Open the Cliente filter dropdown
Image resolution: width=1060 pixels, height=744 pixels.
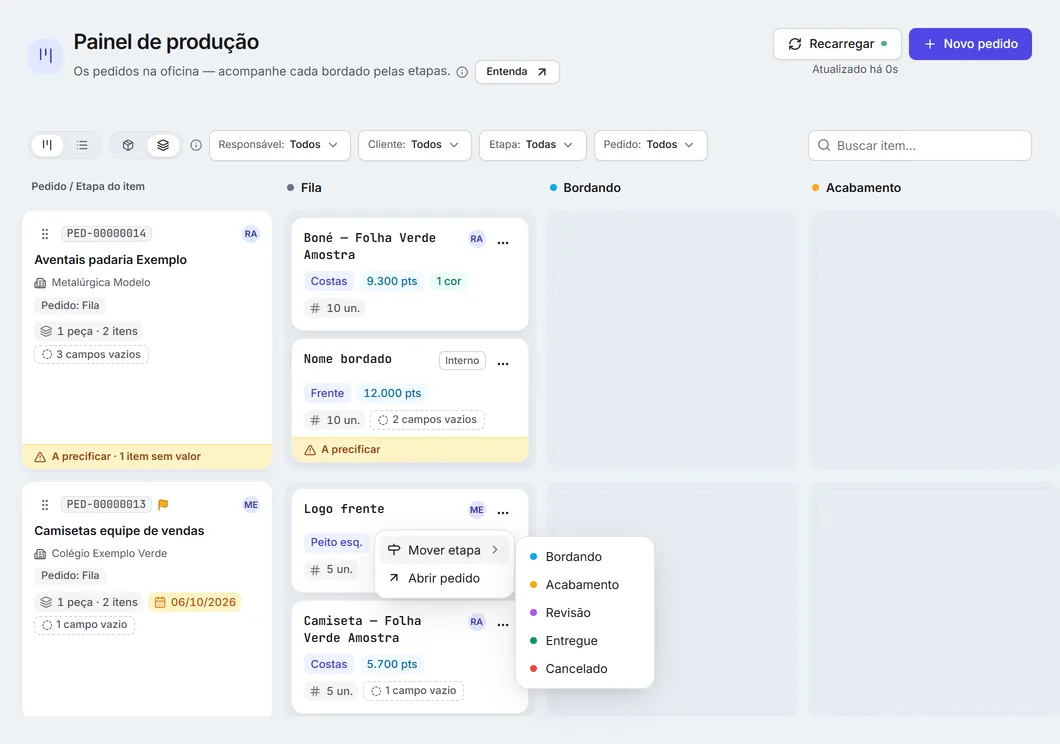tap(414, 145)
